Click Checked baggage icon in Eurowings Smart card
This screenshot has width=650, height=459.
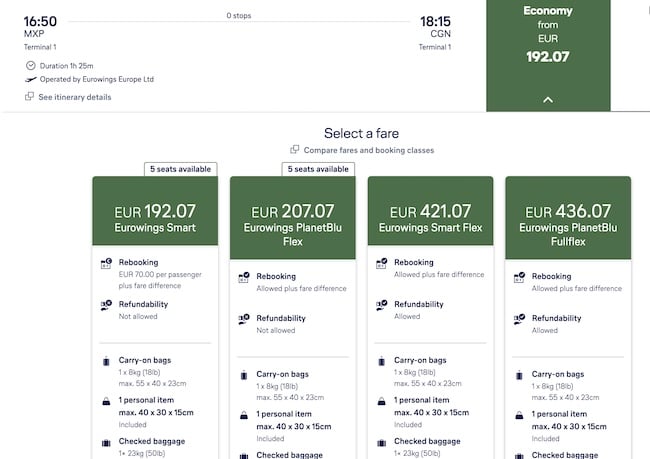click(x=106, y=444)
